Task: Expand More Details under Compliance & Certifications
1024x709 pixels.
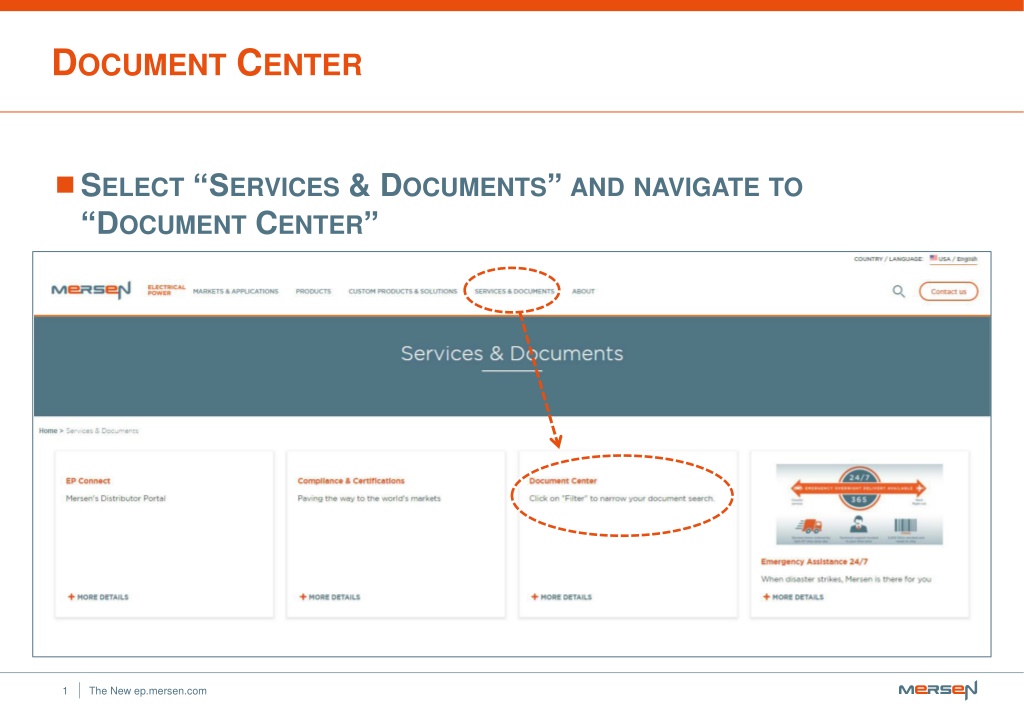Action: pyautogui.click(x=330, y=597)
